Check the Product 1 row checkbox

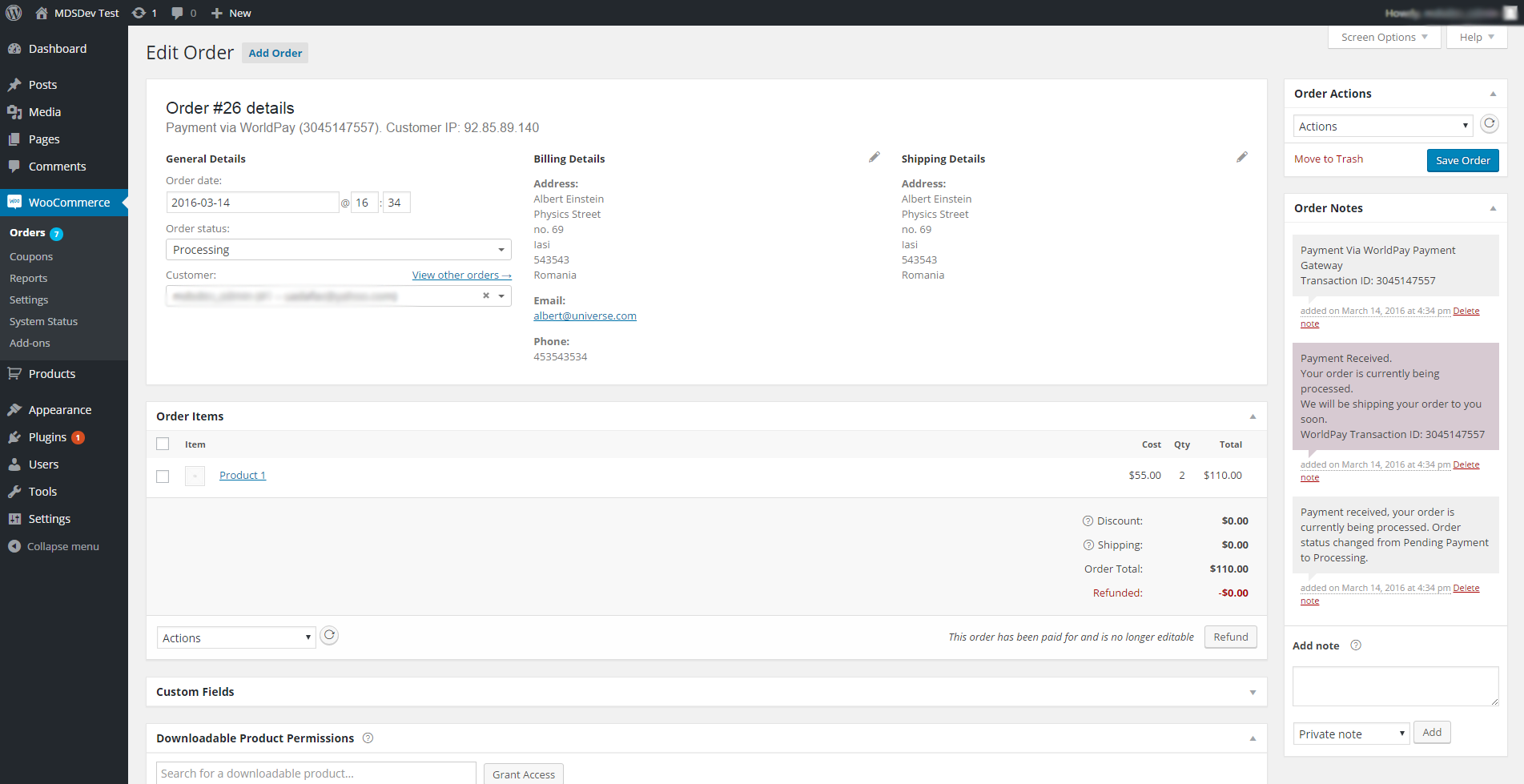pyautogui.click(x=163, y=476)
